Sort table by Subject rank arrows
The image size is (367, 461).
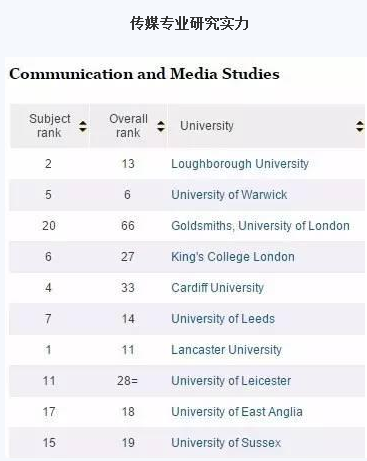pyautogui.click(x=83, y=126)
